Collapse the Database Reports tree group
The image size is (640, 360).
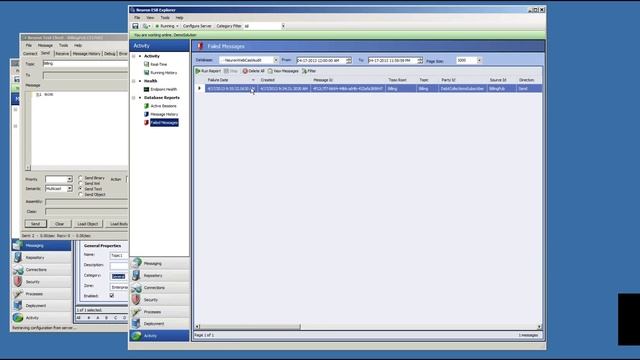(x=133, y=98)
